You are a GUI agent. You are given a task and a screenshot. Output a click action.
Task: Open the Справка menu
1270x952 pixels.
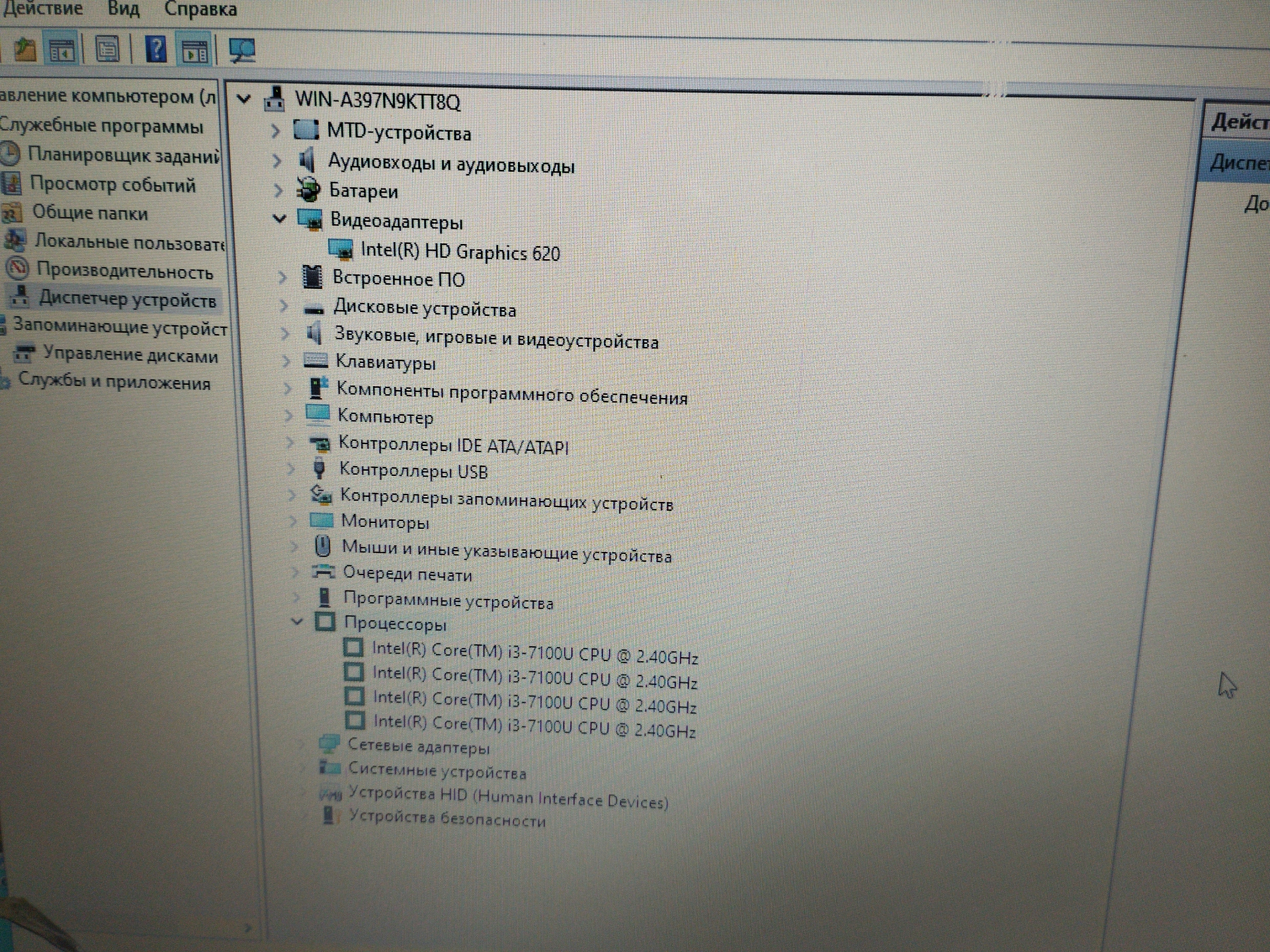click(200, 9)
